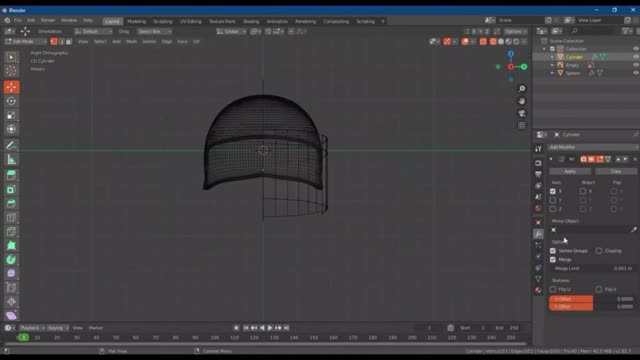
Task: Enable Mirror Axis Z checkbox
Action: coord(553,209)
